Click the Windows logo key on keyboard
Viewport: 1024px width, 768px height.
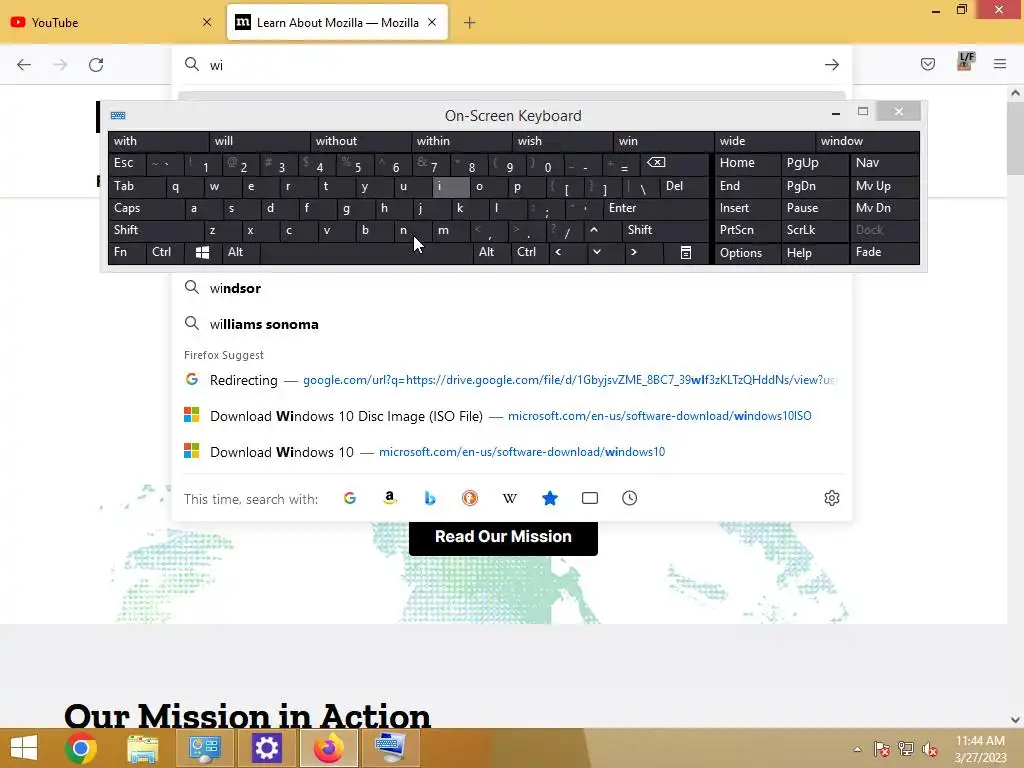coord(202,253)
